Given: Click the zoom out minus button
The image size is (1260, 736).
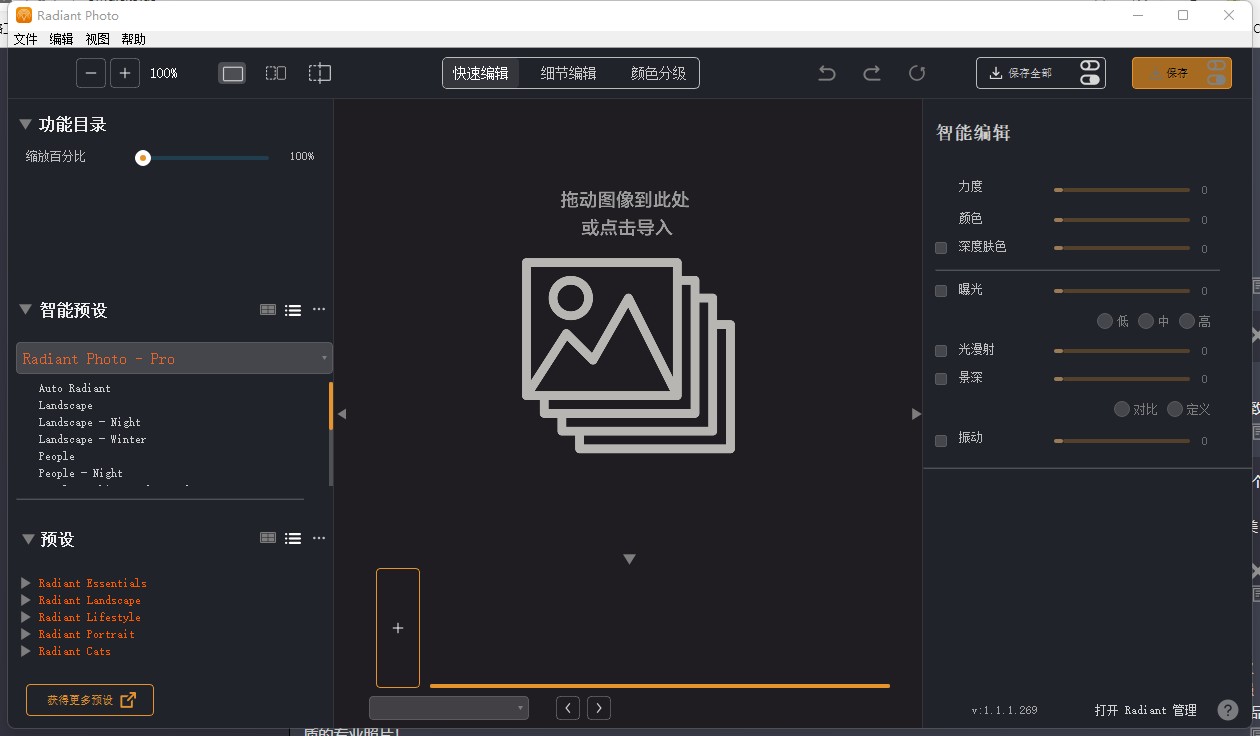Looking at the screenshot, I should pos(91,73).
